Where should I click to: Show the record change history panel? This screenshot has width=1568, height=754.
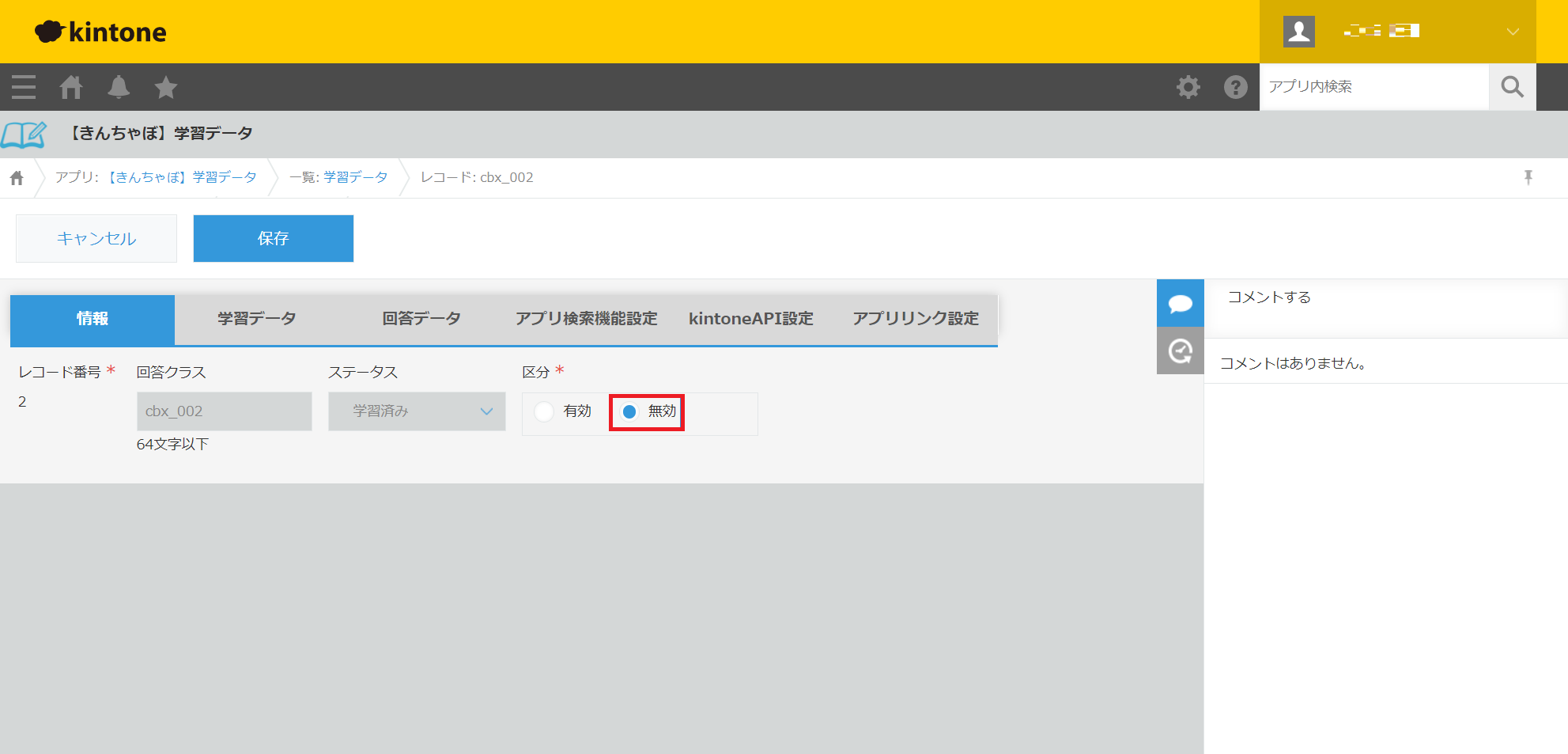[x=1180, y=350]
